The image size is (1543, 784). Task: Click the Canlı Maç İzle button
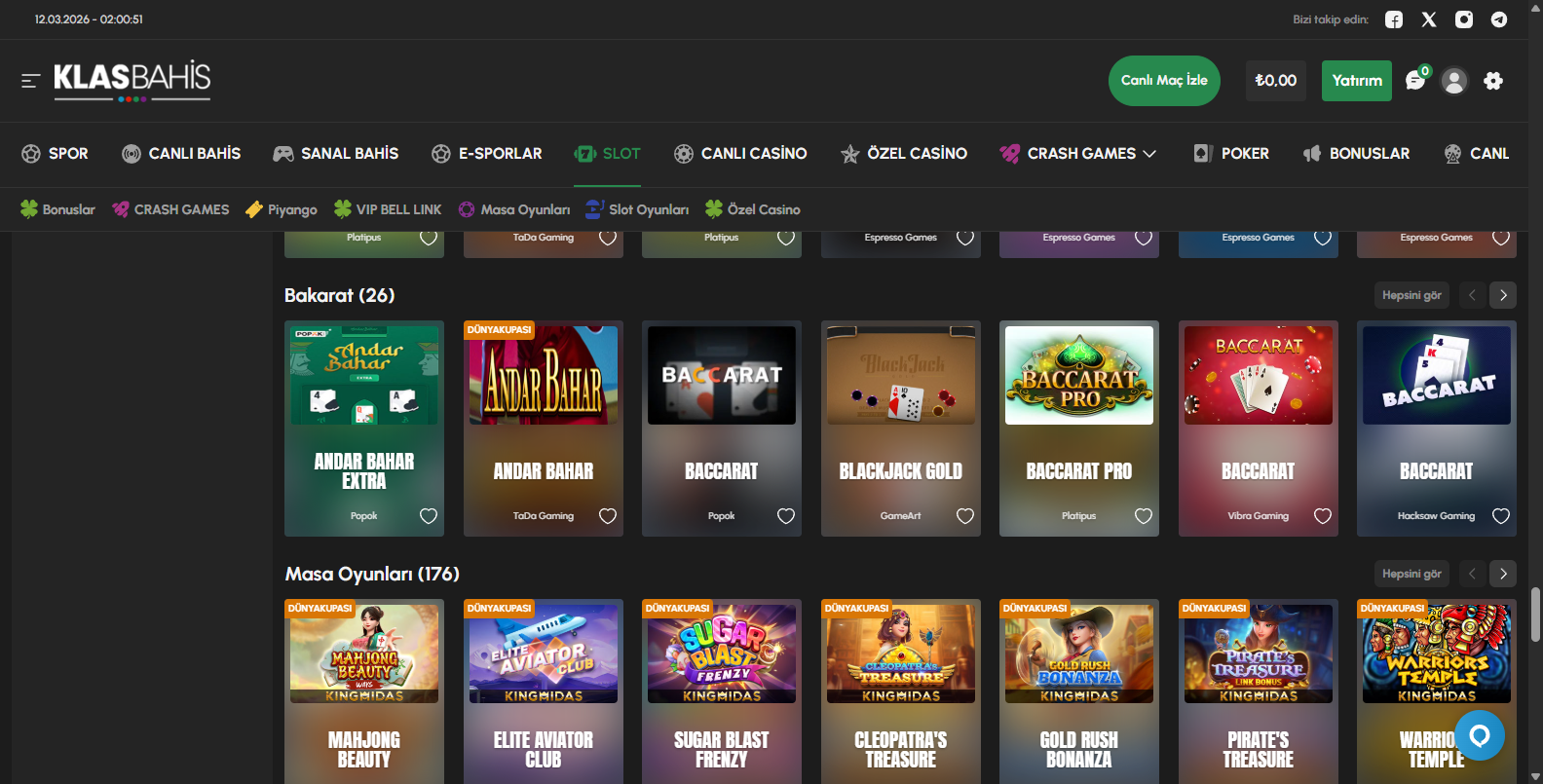[1164, 81]
